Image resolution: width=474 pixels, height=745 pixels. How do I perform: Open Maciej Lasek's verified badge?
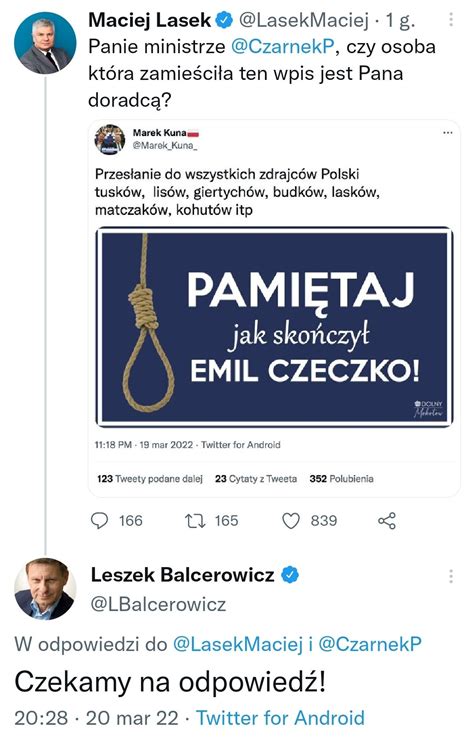(224, 20)
